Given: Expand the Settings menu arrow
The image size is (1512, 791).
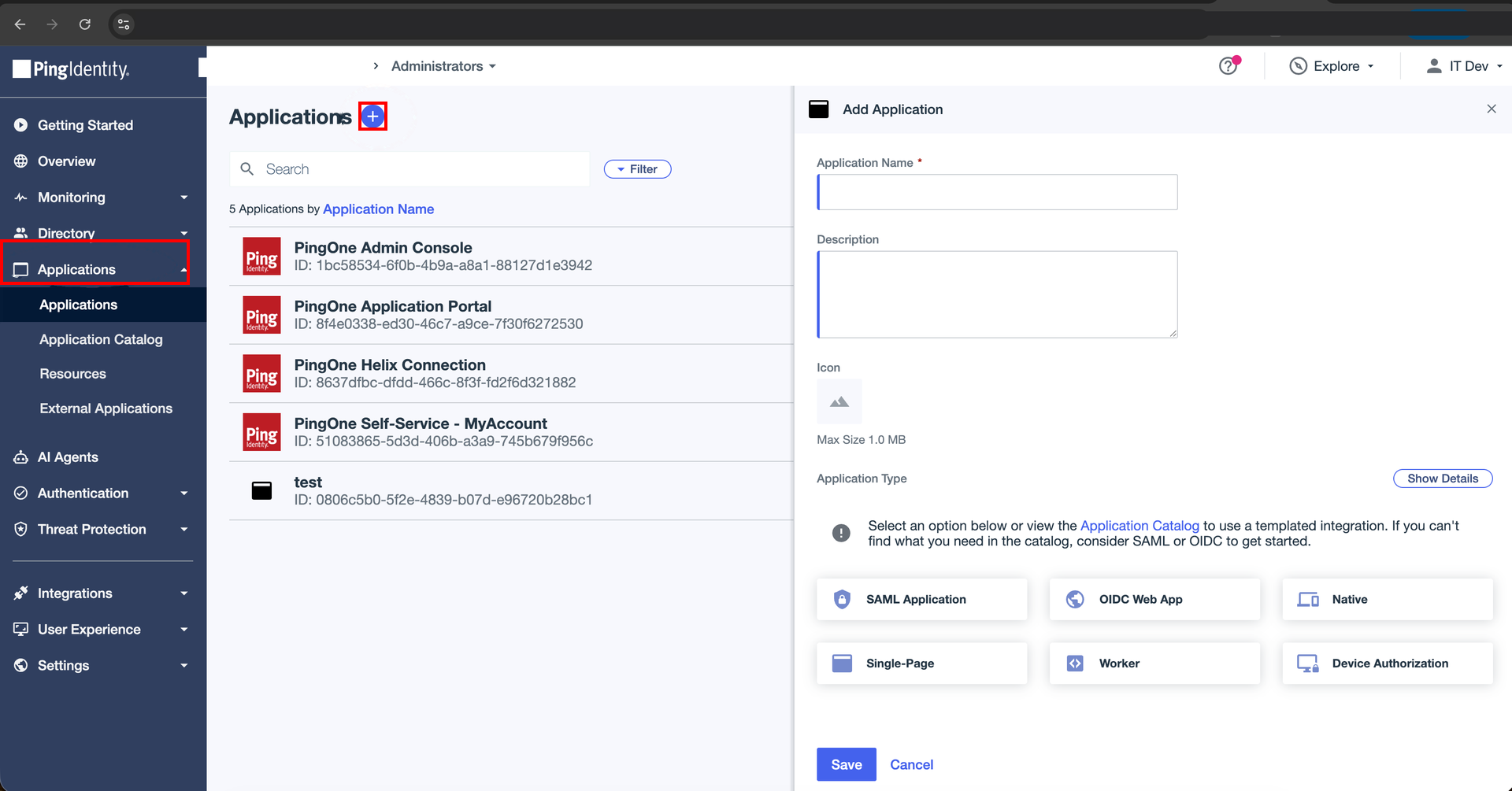Looking at the screenshot, I should pyautogui.click(x=184, y=666).
